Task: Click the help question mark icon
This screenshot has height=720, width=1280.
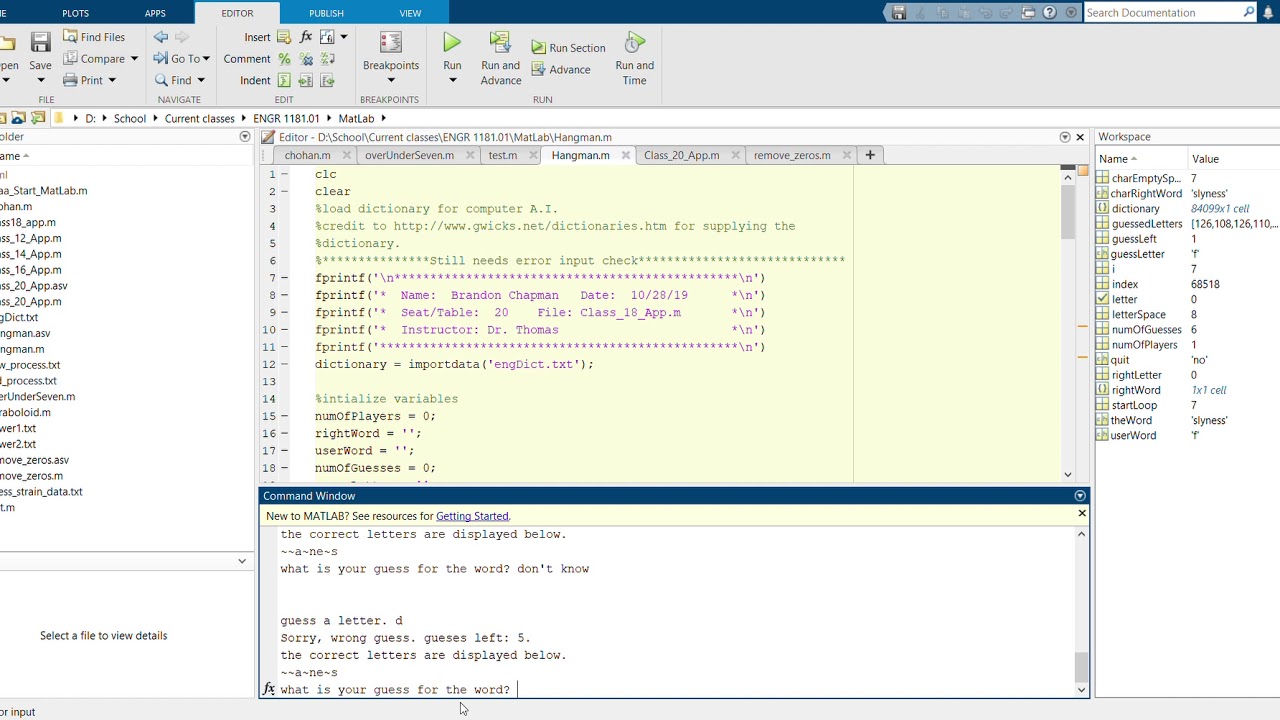Action: 1049,13
